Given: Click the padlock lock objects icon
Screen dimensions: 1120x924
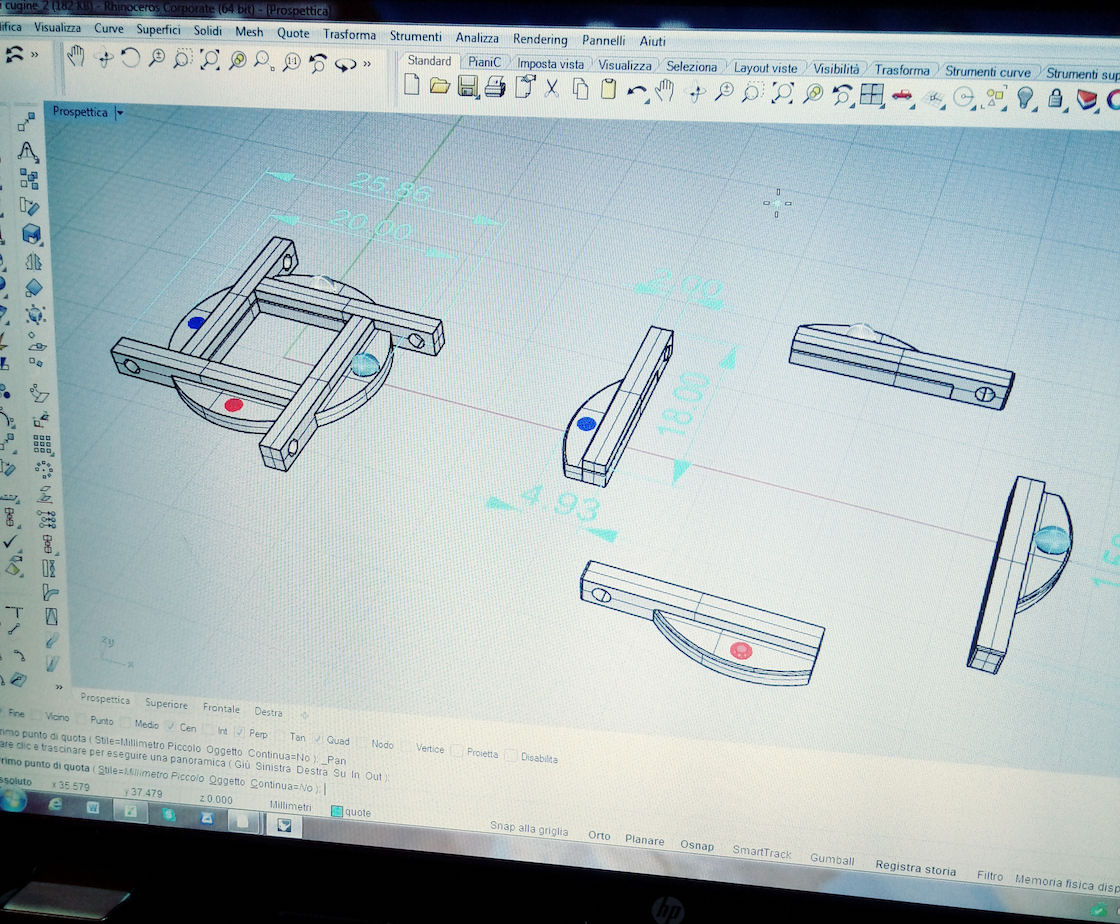Looking at the screenshot, I should click(1055, 99).
